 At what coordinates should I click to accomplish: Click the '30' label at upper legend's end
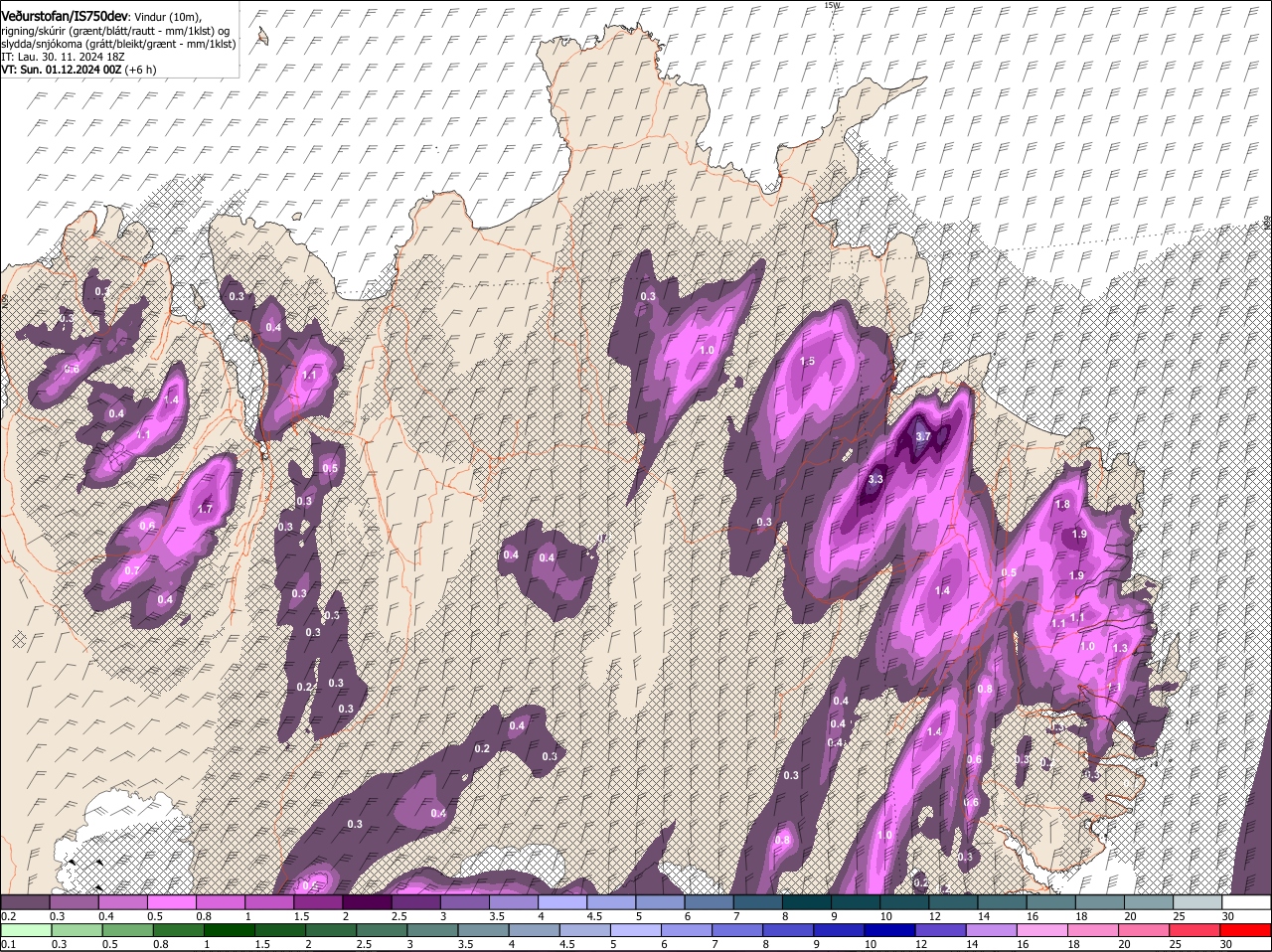(1228, 915)
